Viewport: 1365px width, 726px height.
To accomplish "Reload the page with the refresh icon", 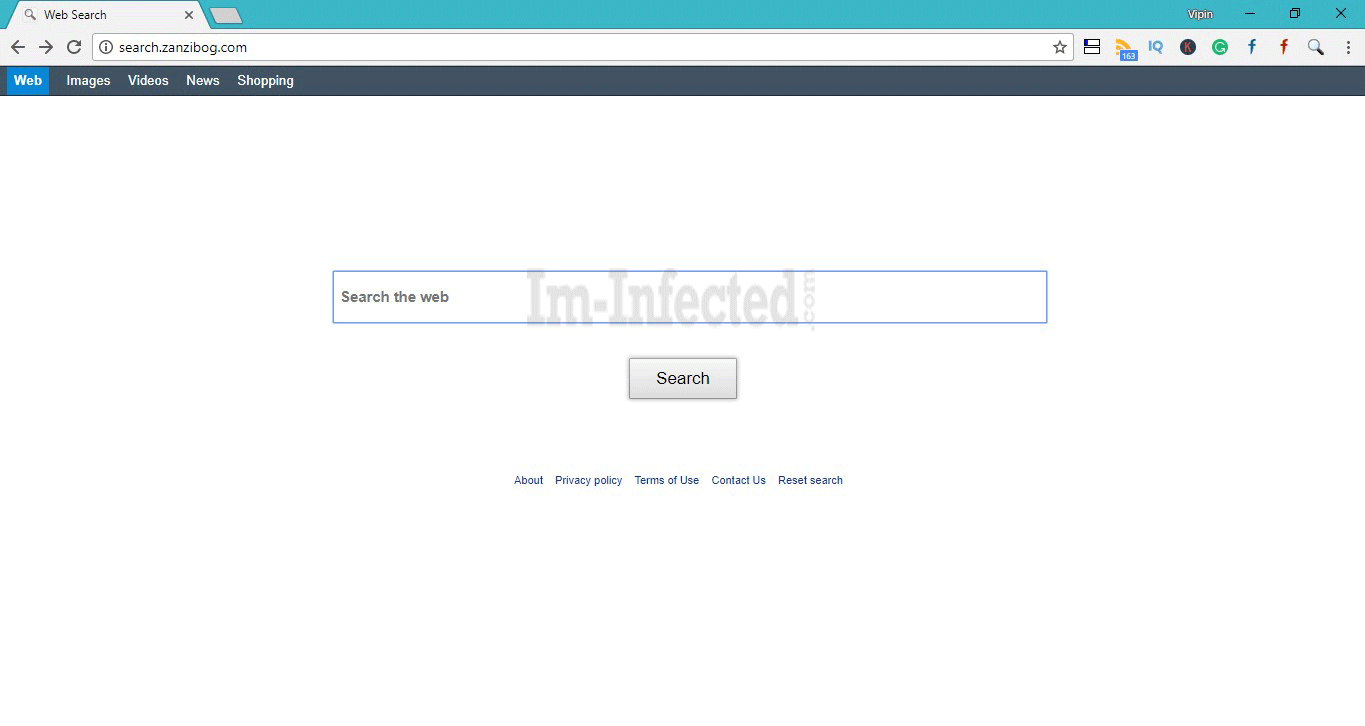I will pos(74,46).
